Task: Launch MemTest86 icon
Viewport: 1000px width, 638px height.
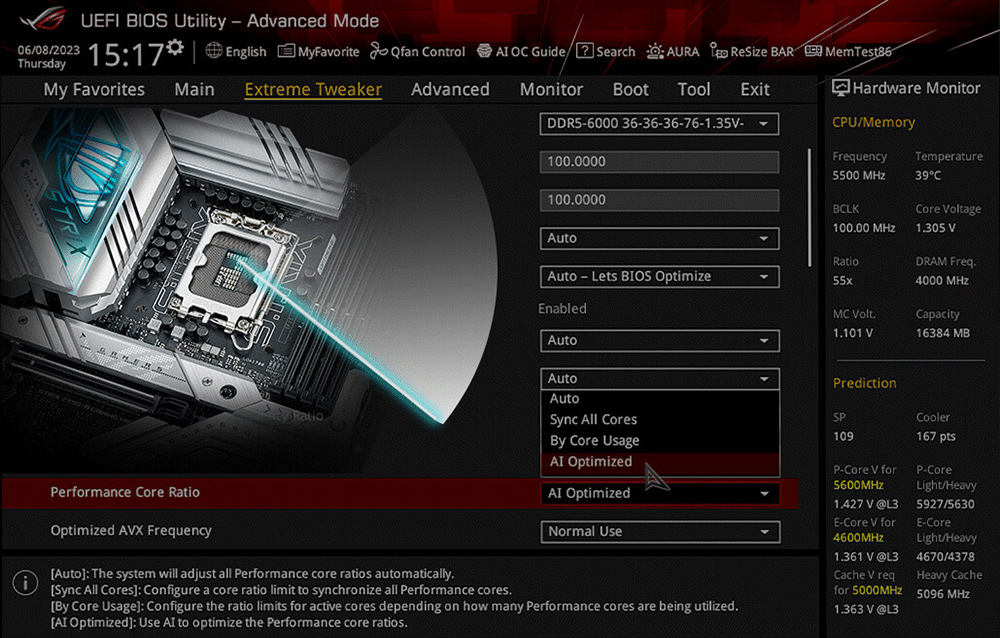Action: click(x=813, y=51)
